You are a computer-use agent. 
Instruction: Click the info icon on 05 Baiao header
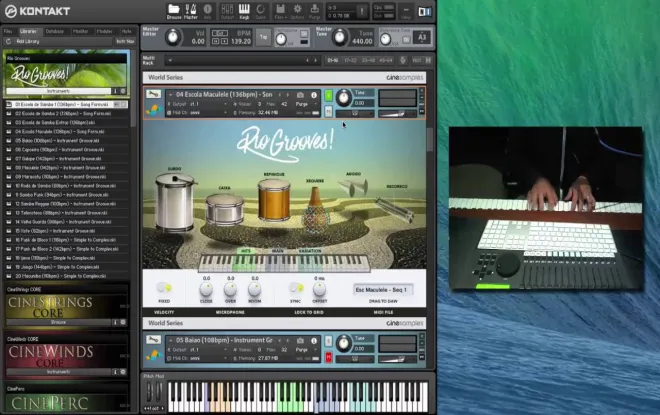pyautogui.click(x=314, y=341)
